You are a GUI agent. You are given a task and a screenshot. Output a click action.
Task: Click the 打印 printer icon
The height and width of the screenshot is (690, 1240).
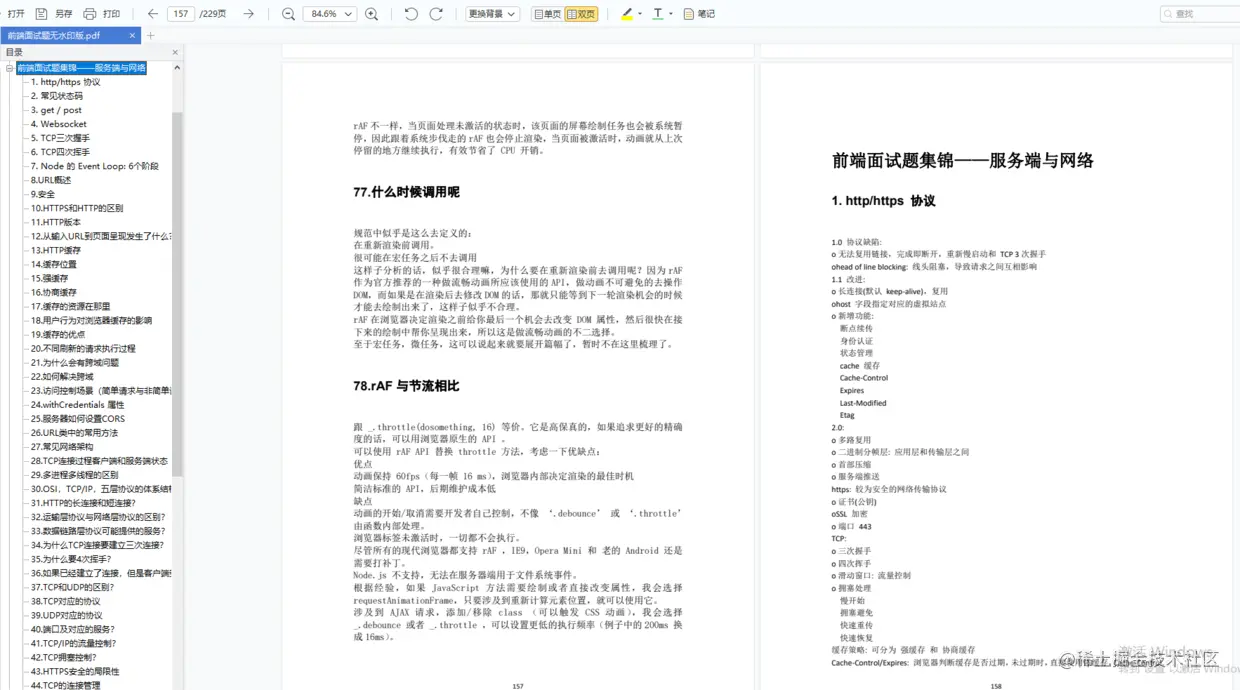coord(90,14)
